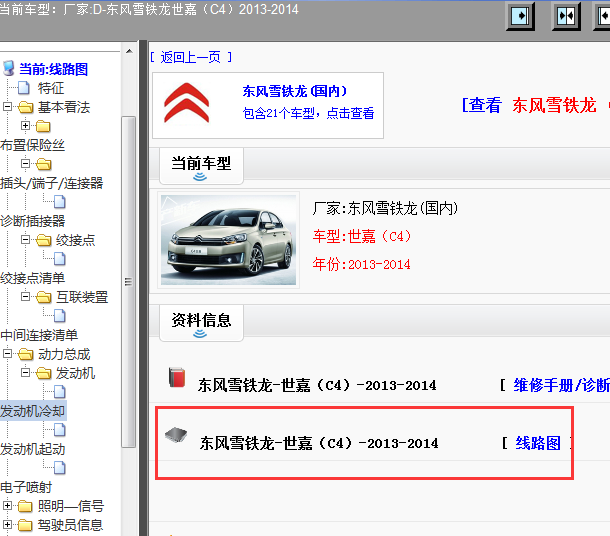Click the 动力总成 folder icon
This screenshot has width=610, height=536.
coord(26,354)
